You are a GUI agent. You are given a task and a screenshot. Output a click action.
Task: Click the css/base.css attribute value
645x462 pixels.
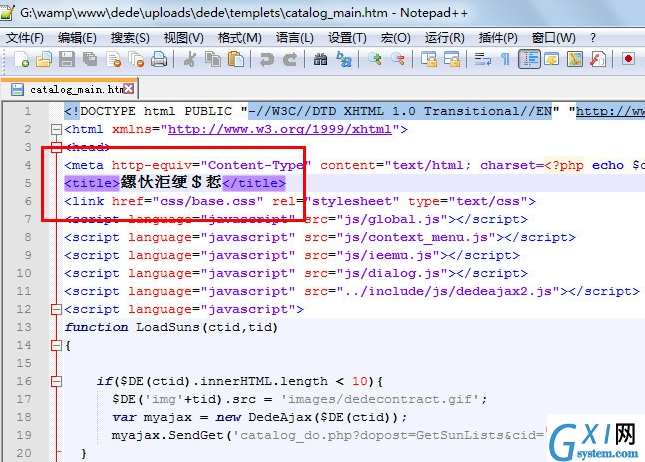coord(208,201)
